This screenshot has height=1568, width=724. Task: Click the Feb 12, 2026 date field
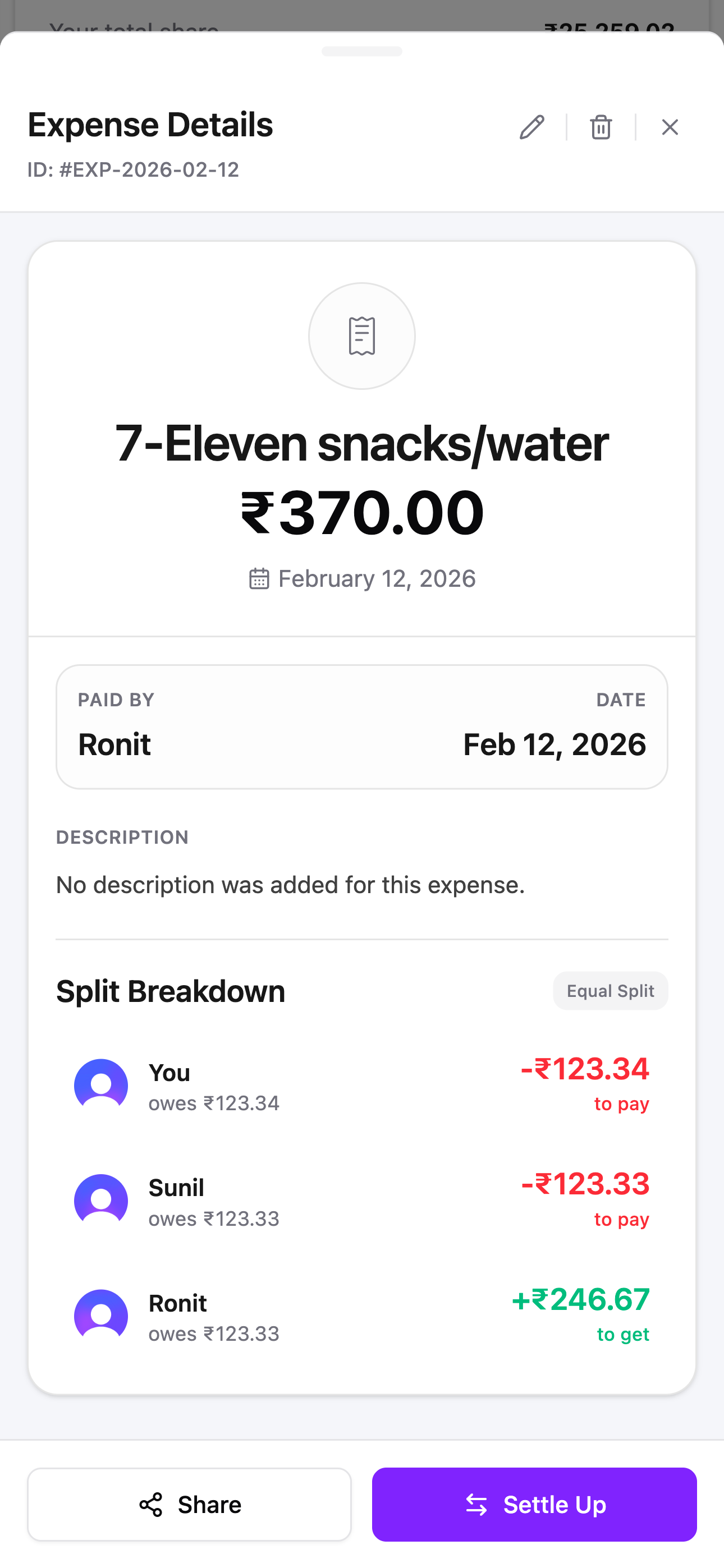coord(554,744)
